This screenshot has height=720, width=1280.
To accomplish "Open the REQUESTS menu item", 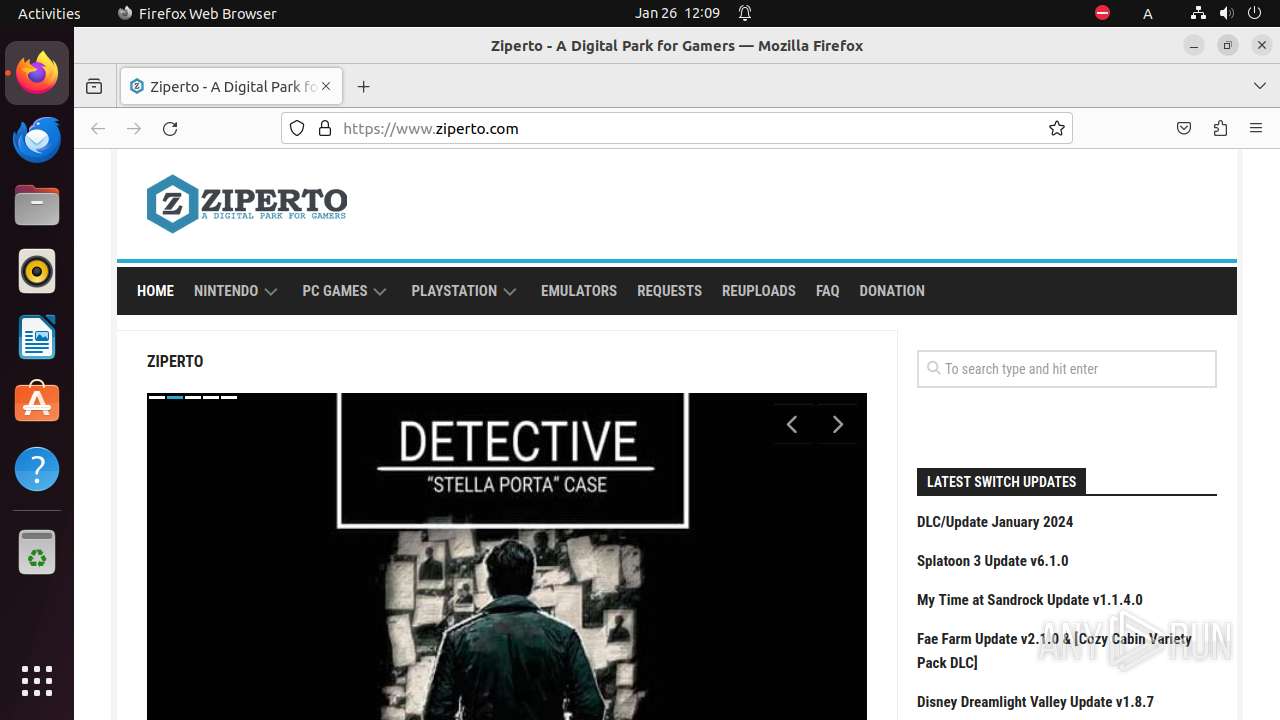I will click(669, 291).
